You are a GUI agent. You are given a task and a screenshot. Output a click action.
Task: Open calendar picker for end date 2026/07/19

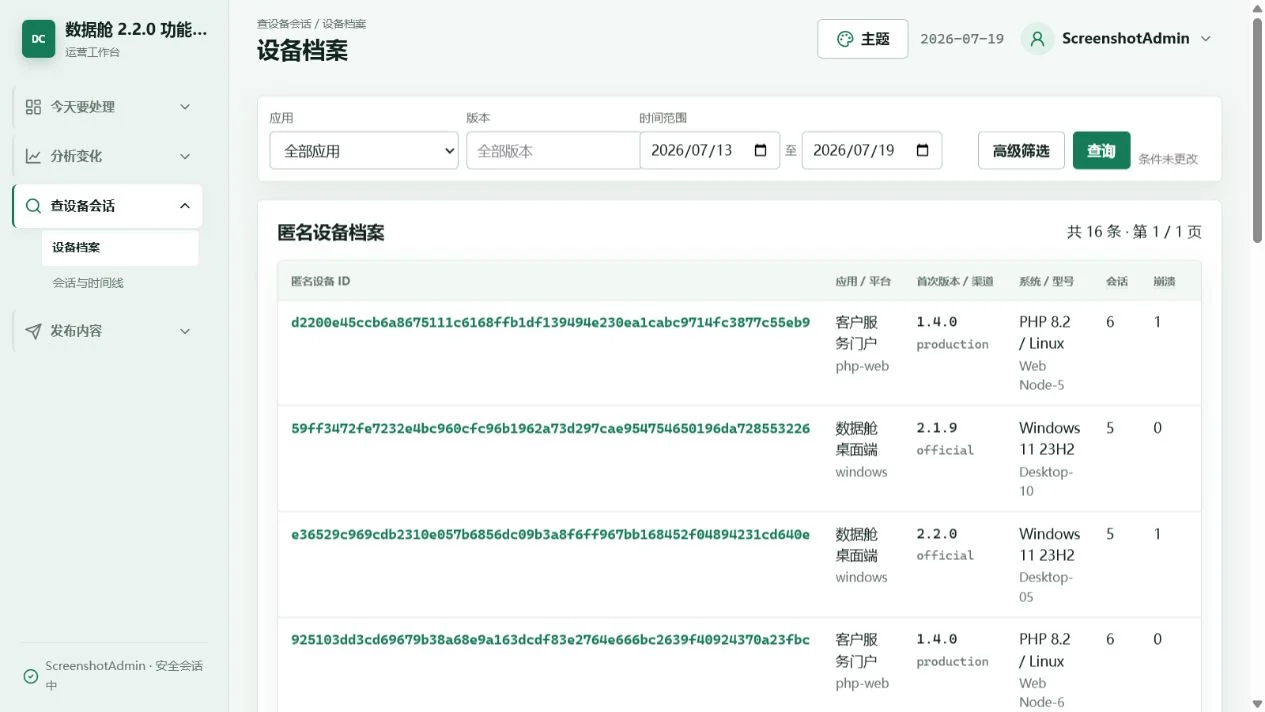click(922, 150)
